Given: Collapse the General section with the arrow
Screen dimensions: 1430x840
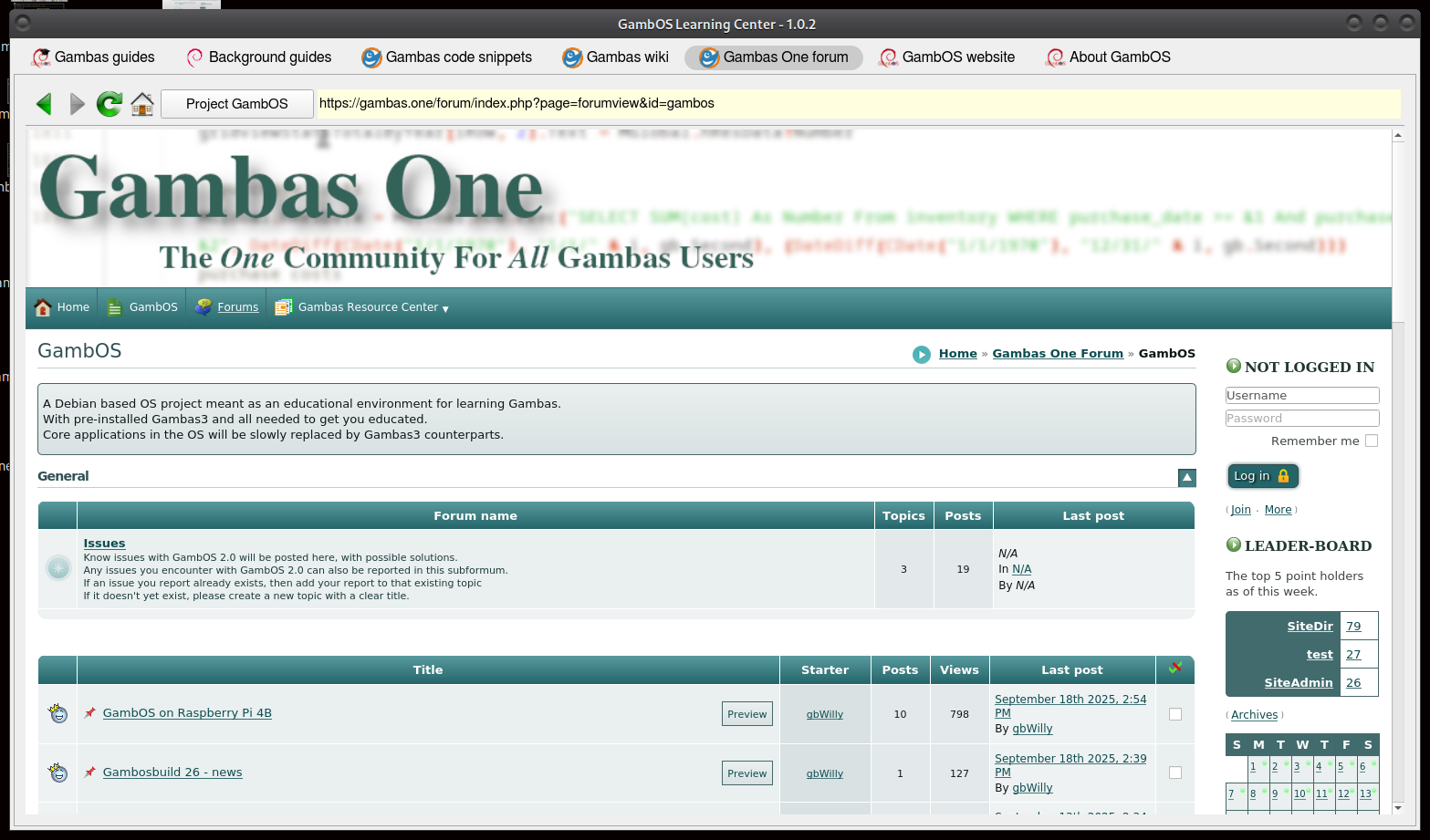Looking at the screenshot, I should [x=1186, y=477].
